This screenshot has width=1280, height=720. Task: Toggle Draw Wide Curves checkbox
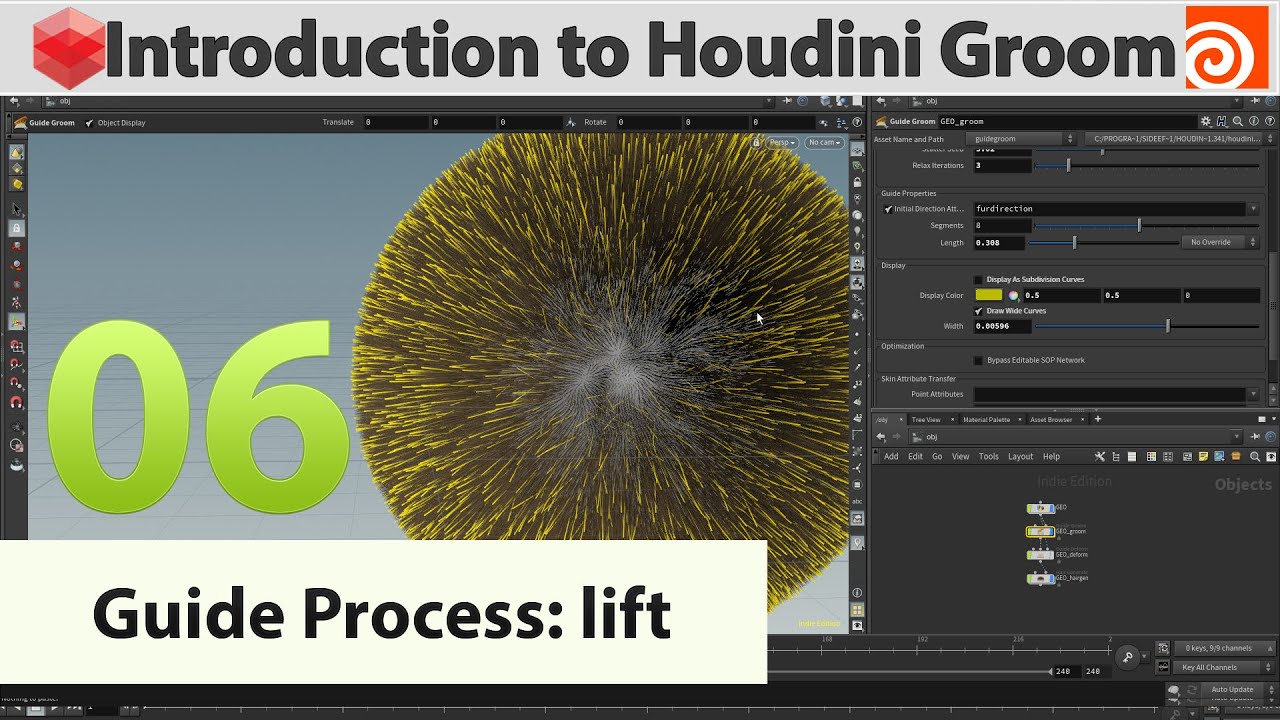978,311
